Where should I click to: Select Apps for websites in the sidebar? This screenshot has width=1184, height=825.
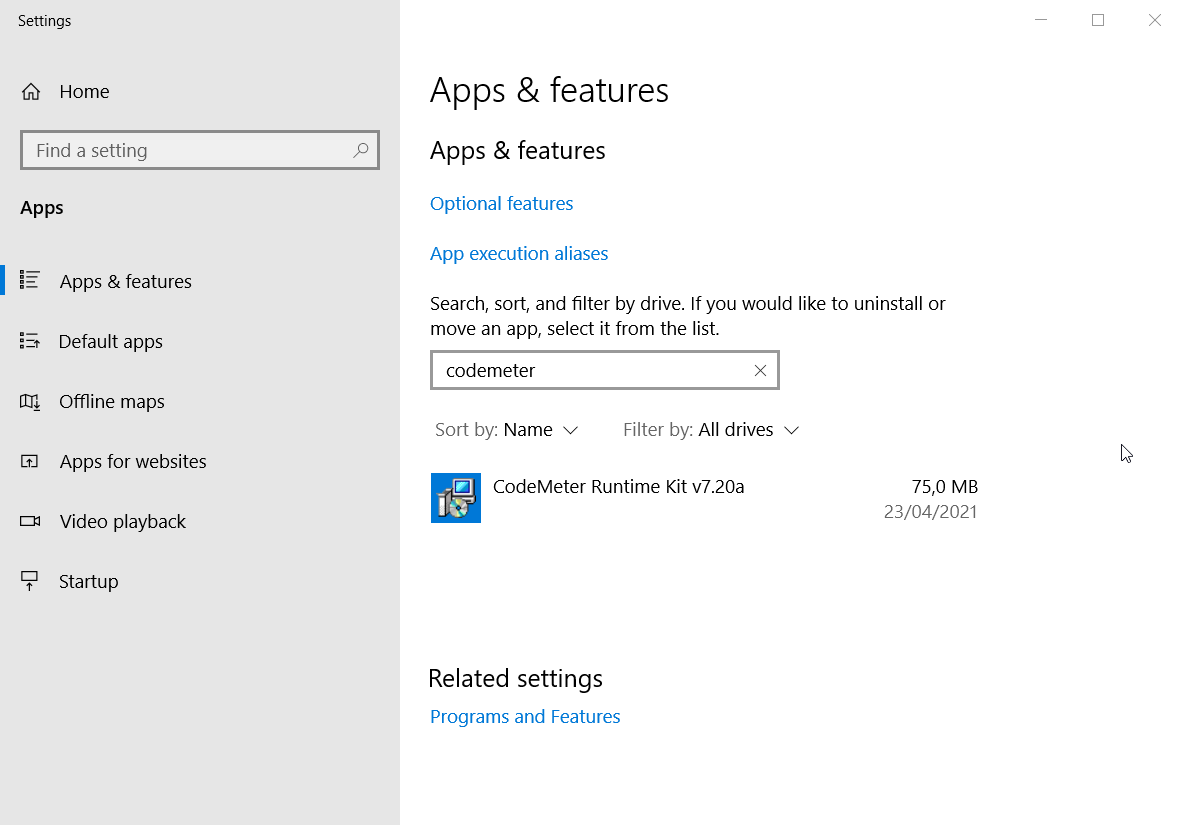[x=200, y=461]
